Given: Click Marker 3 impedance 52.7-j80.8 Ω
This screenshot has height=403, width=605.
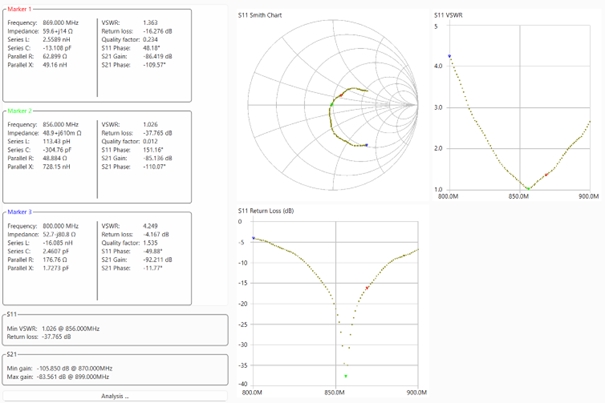Looking at the screenshot, I should point(59,235).
